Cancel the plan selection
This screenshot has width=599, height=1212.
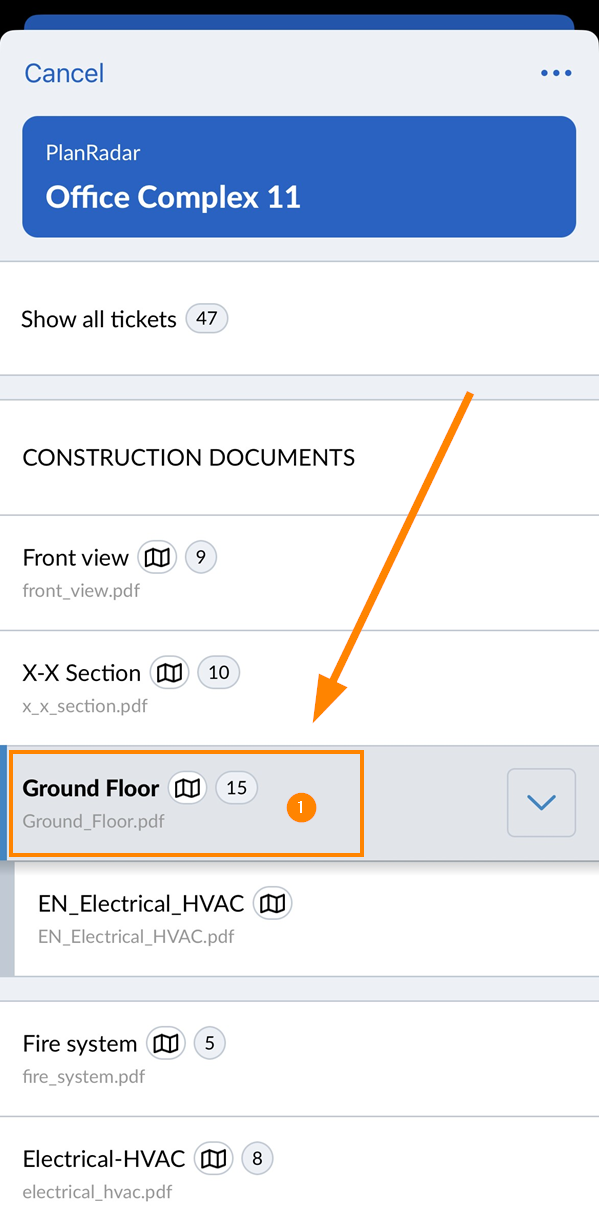(x=64, y=73)
